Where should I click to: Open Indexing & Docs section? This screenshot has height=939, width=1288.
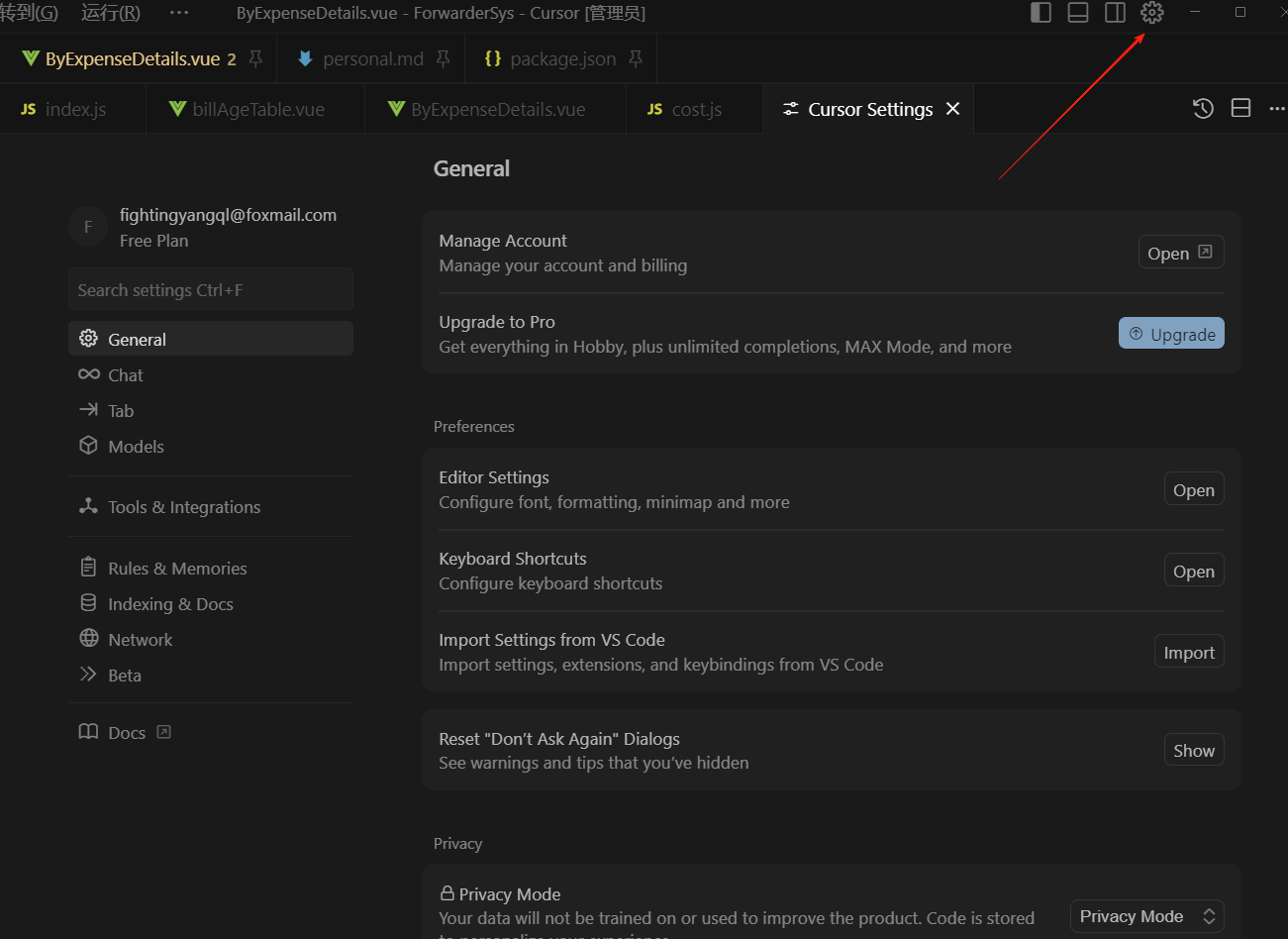point(211,603)
